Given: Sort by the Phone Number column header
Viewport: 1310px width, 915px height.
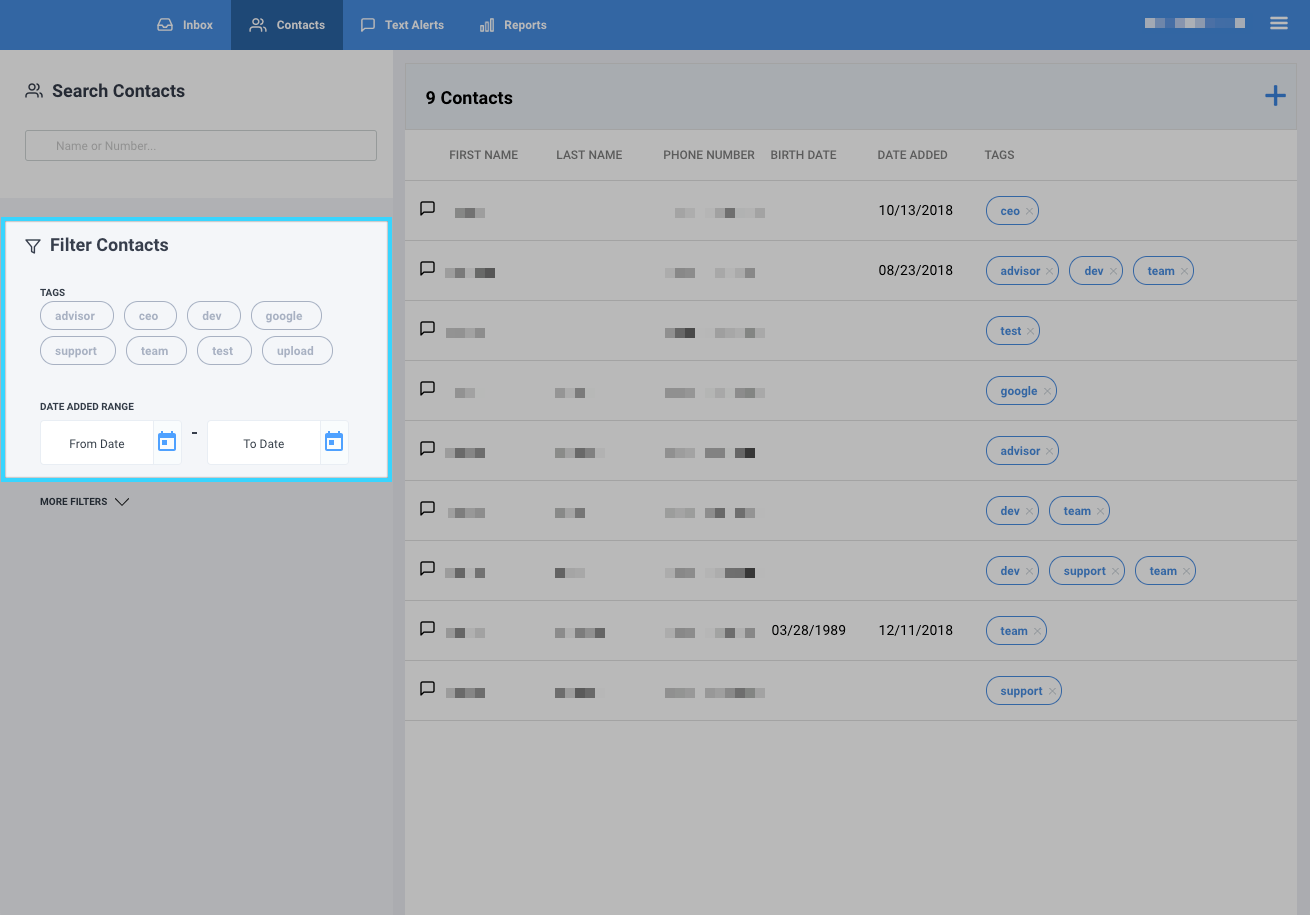Looking at the screenshot, I should pyautogui.click(x=709, y=155).
